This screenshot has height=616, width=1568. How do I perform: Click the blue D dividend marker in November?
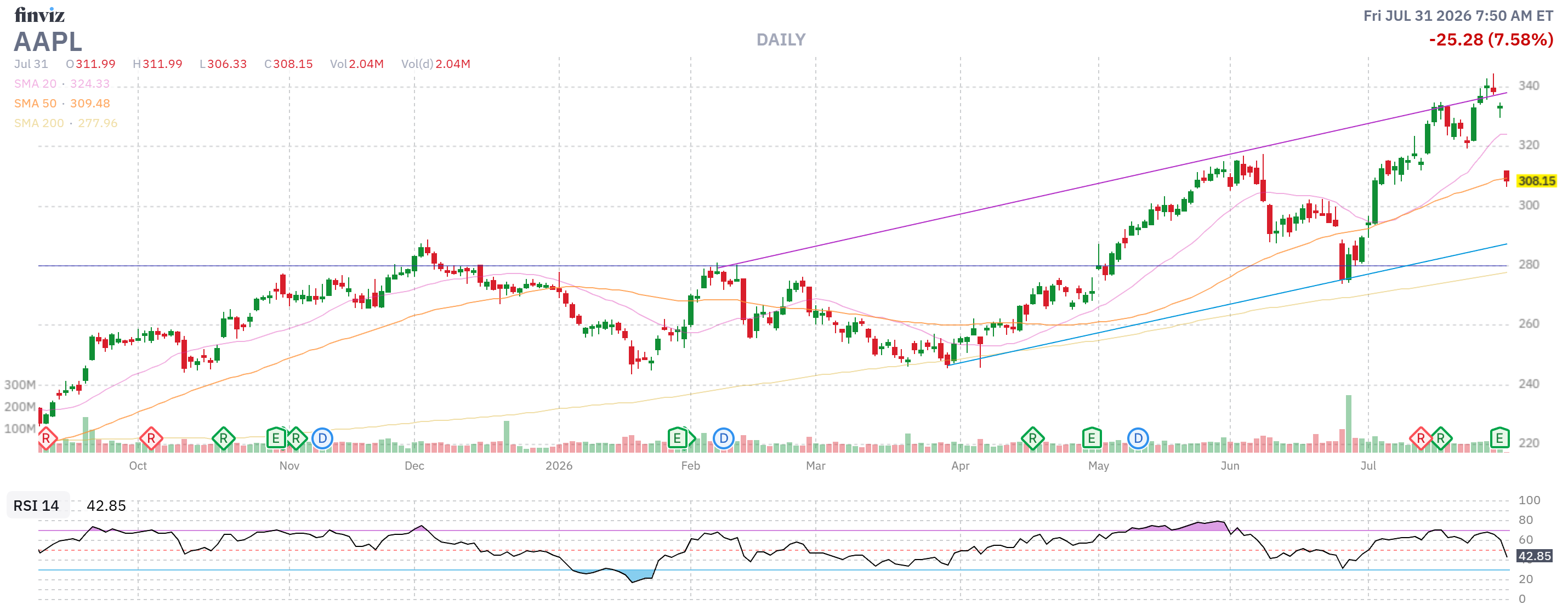click(x=322, y=438)
